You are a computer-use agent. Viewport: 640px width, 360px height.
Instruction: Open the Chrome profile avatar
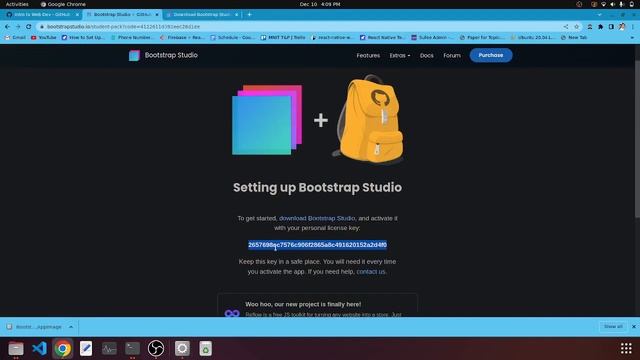[x=622, y=27]
